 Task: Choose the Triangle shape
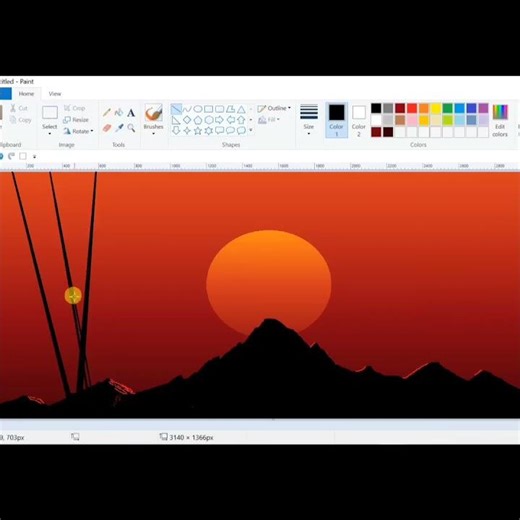pos(241,109)
